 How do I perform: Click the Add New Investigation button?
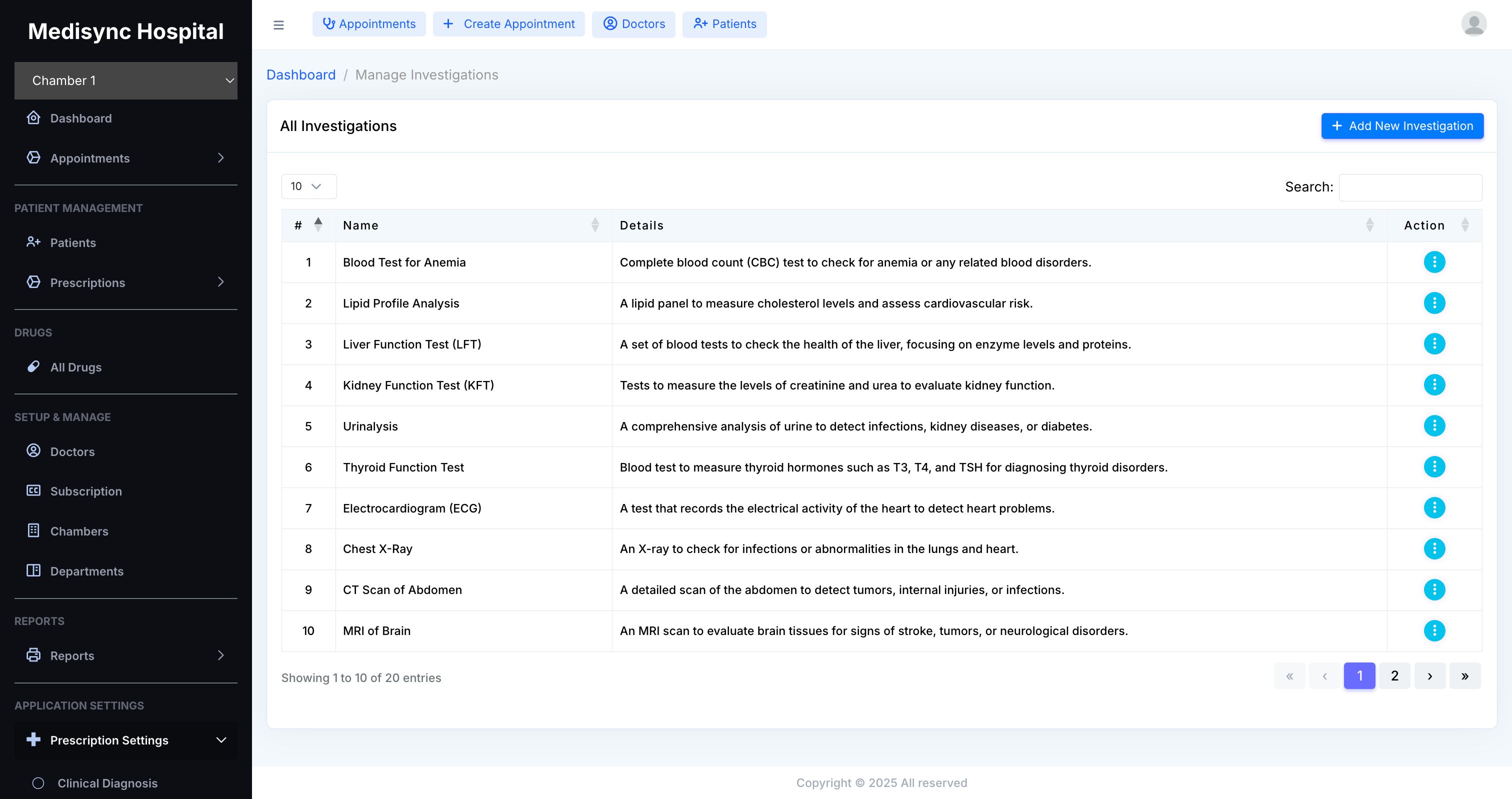tap(1401, 126)
